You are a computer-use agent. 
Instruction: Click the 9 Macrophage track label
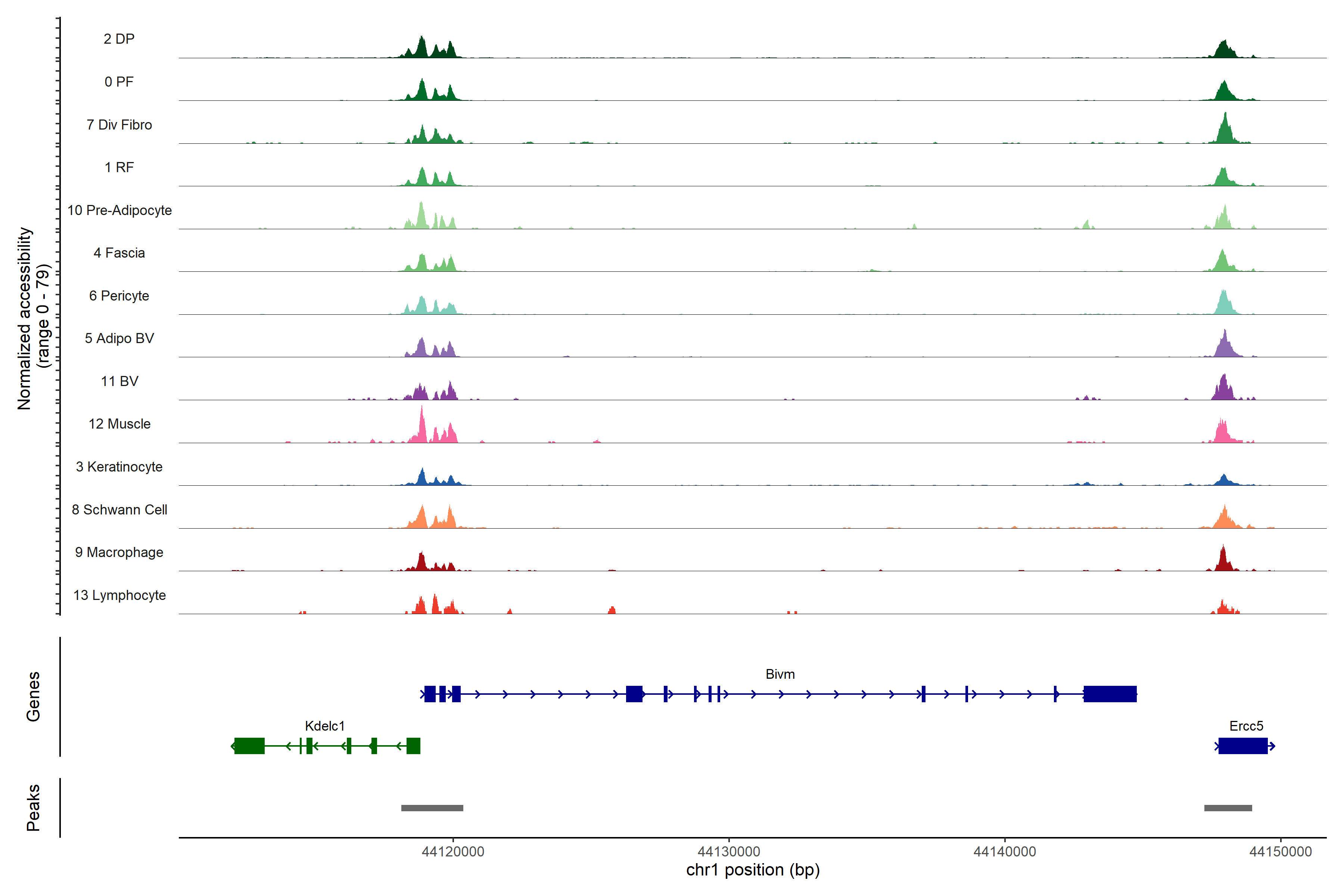[119, 553]
